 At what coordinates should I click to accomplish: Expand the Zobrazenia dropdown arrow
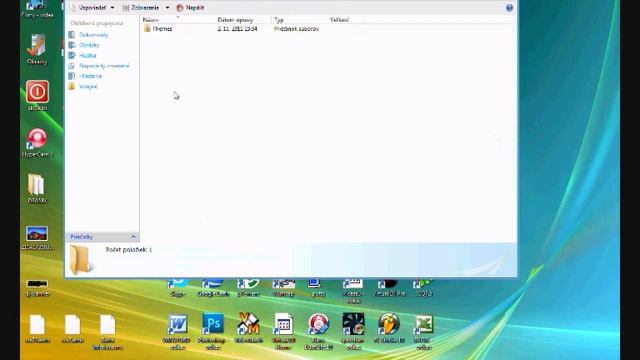tap(167, 8)
